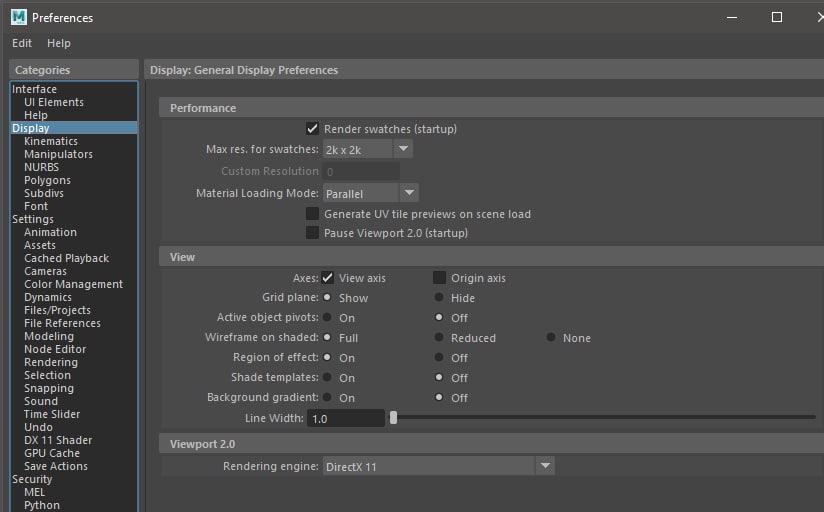Select Selection category
Viewport: 824px width, 512px height.
(x=74, y=375)
